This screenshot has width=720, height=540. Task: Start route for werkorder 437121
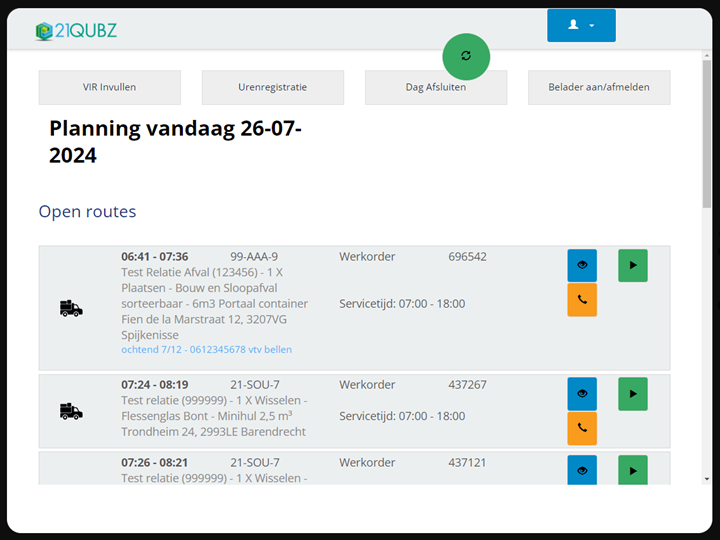point(633,470)
